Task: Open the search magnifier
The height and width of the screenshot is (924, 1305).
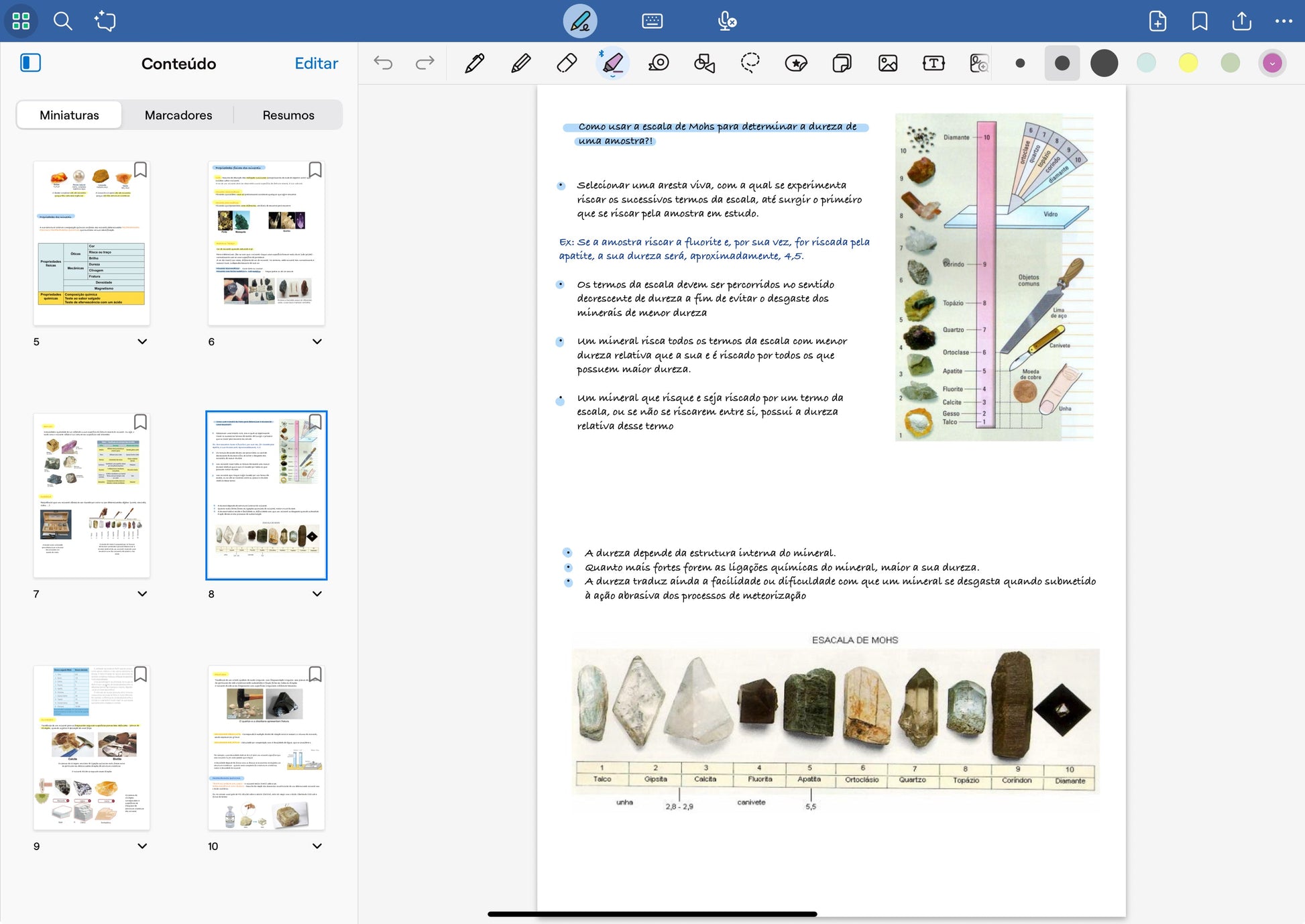Action: pyautogui.click(x=62, y=21)
